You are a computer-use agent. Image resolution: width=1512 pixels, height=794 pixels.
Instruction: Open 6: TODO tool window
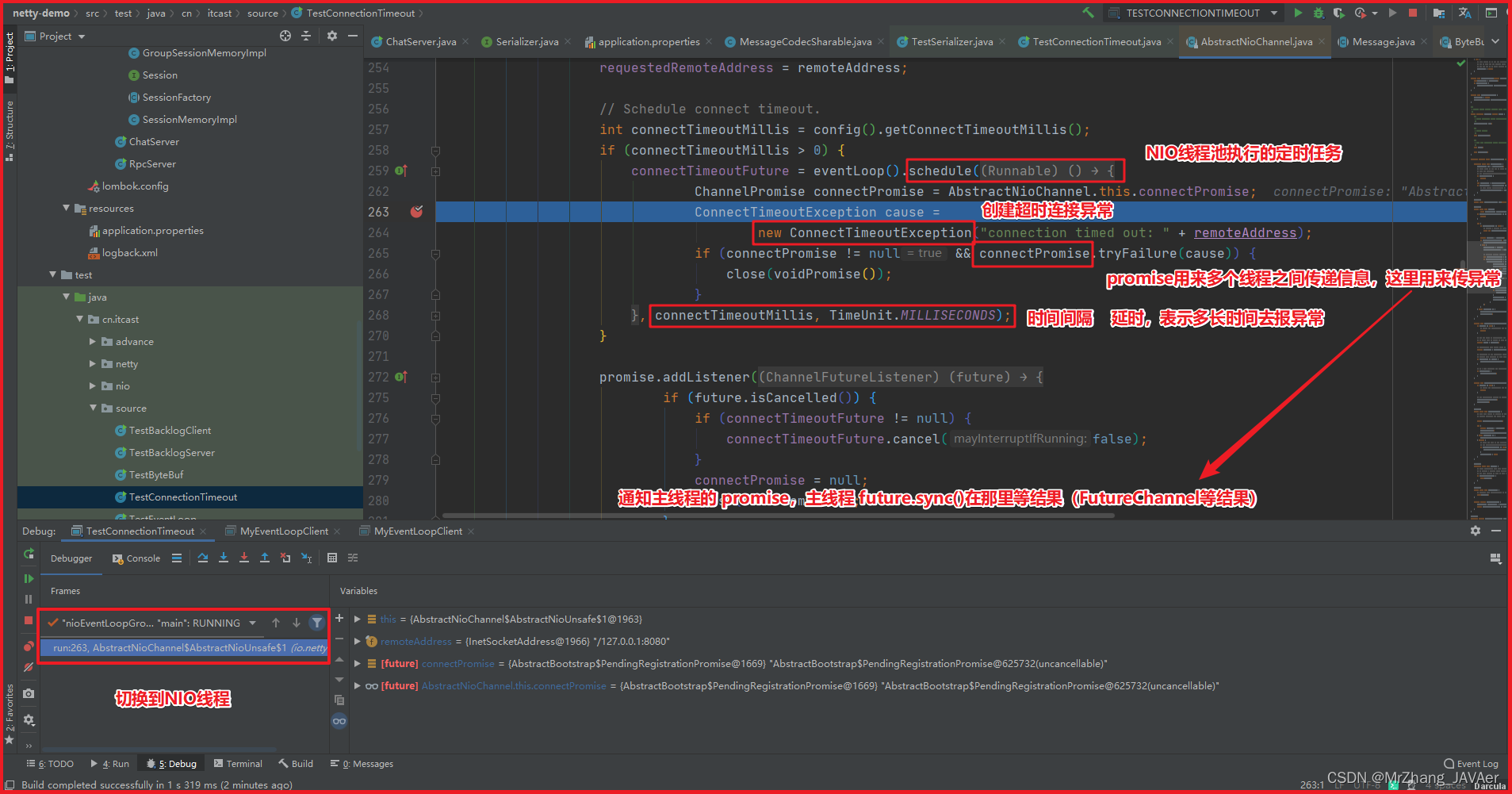tap(50, 763)
